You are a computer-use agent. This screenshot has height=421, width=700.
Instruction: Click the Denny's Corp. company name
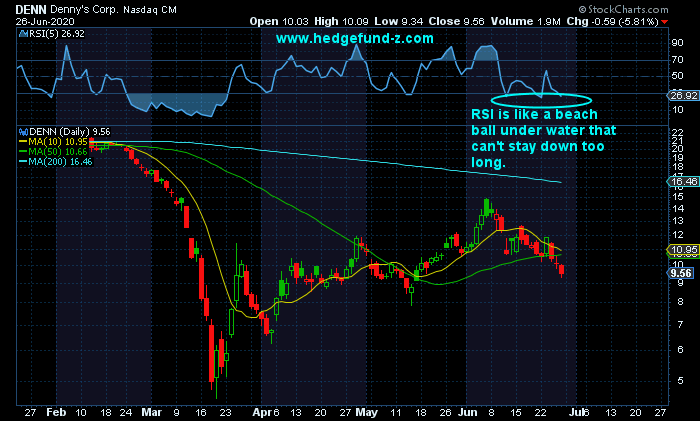pyautogui.click(x=84, y=9)
